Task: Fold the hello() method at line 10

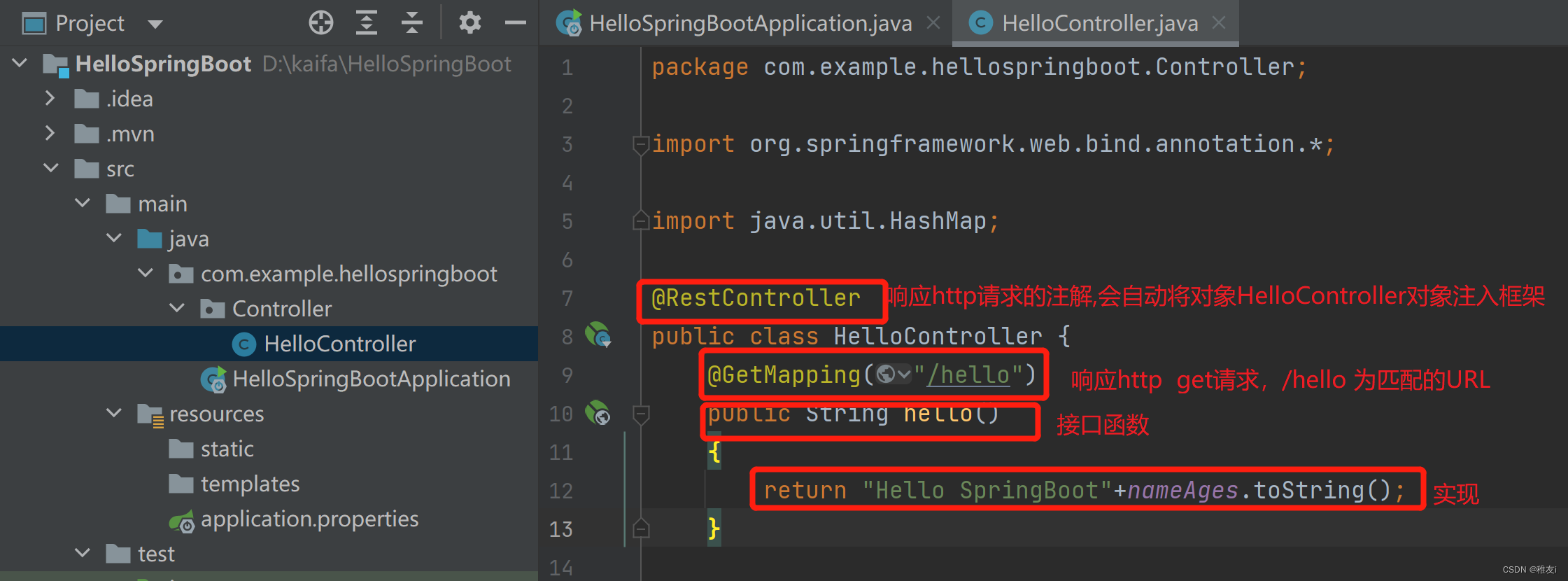Action: coord(640,414)
